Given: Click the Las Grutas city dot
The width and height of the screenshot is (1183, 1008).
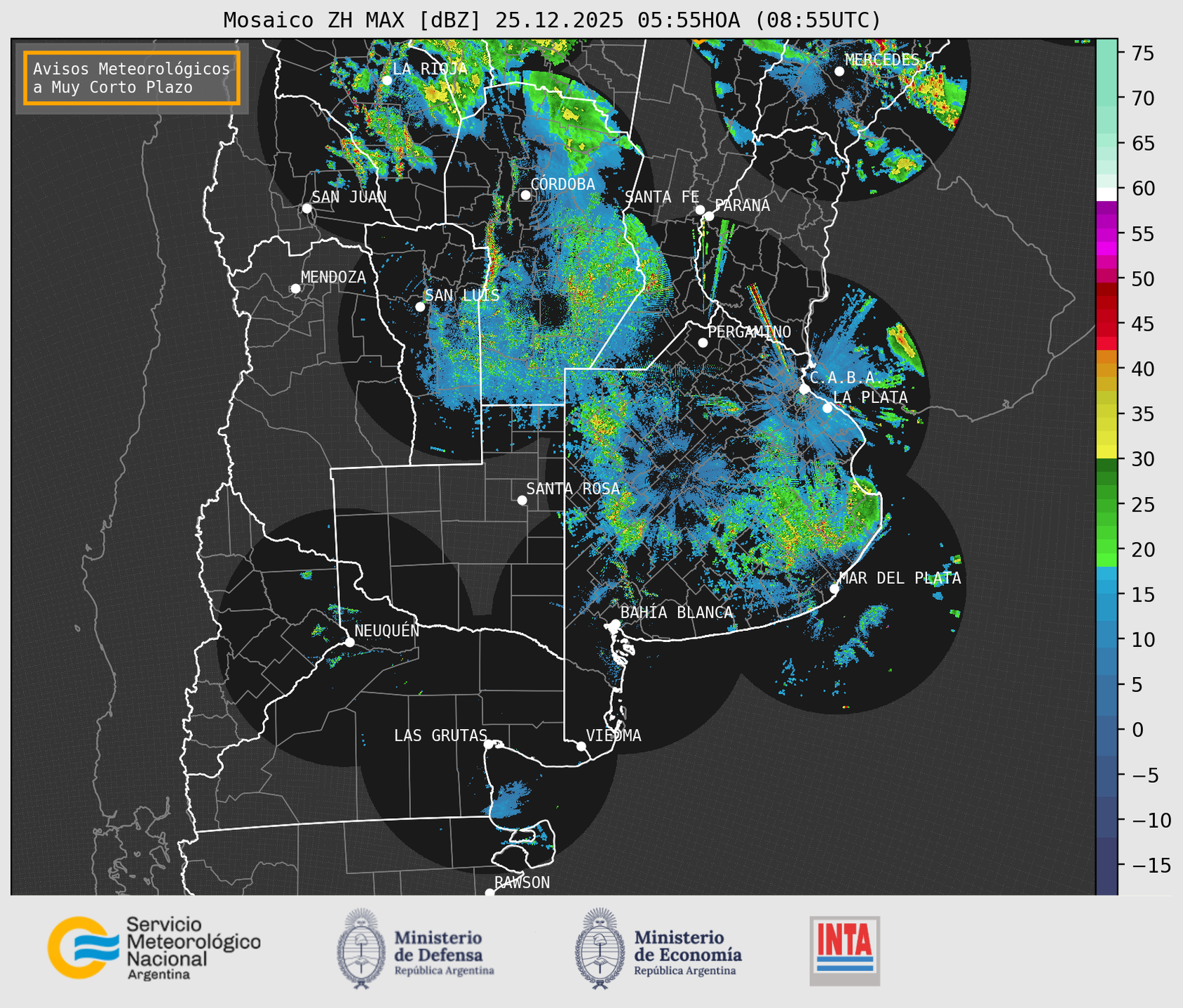Looking at the screenshot, I should click(489, 744).
